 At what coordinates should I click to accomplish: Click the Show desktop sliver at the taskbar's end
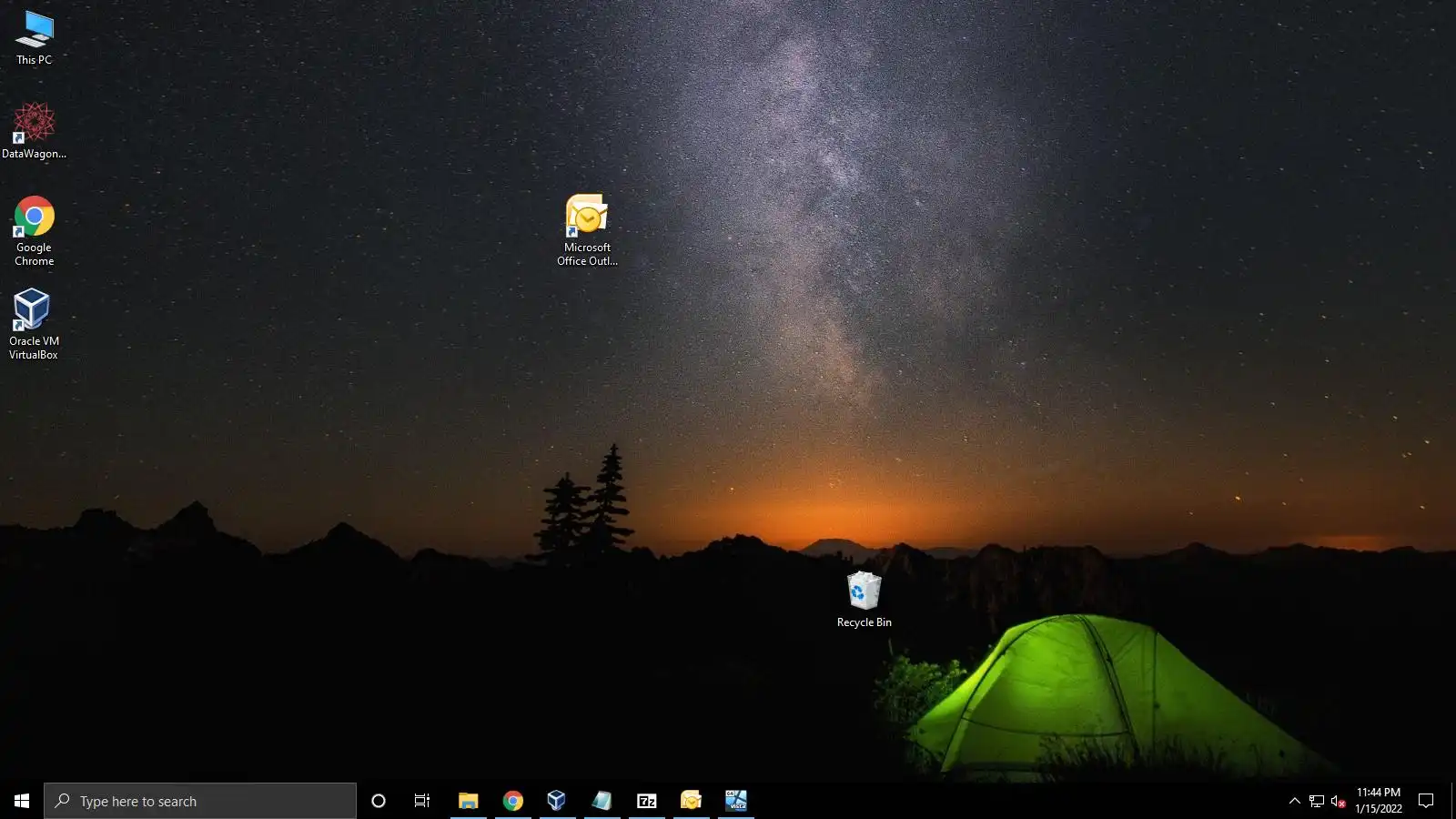pyautogui.click(x=1452, y=801)
